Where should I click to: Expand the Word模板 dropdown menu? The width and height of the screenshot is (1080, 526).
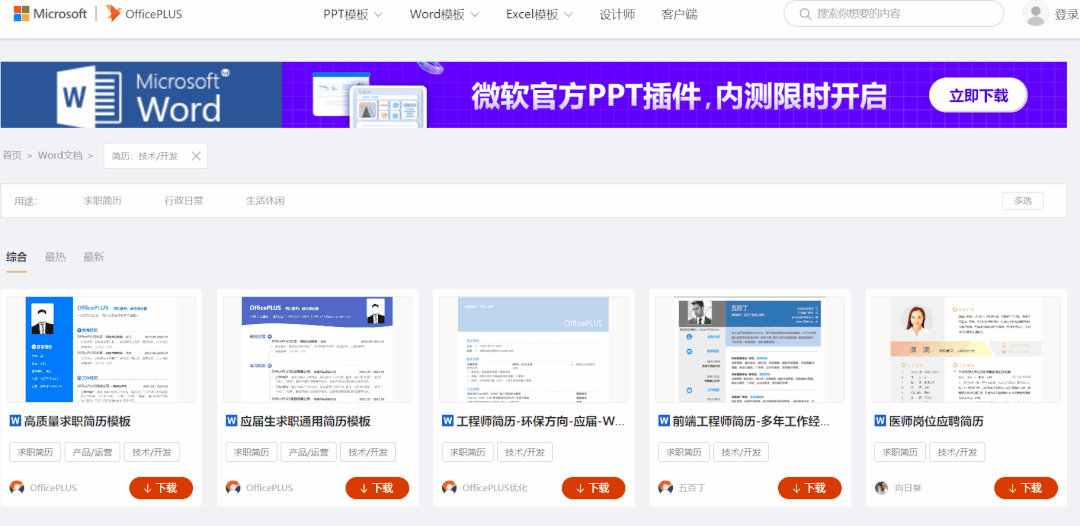(x=444, y=14)
